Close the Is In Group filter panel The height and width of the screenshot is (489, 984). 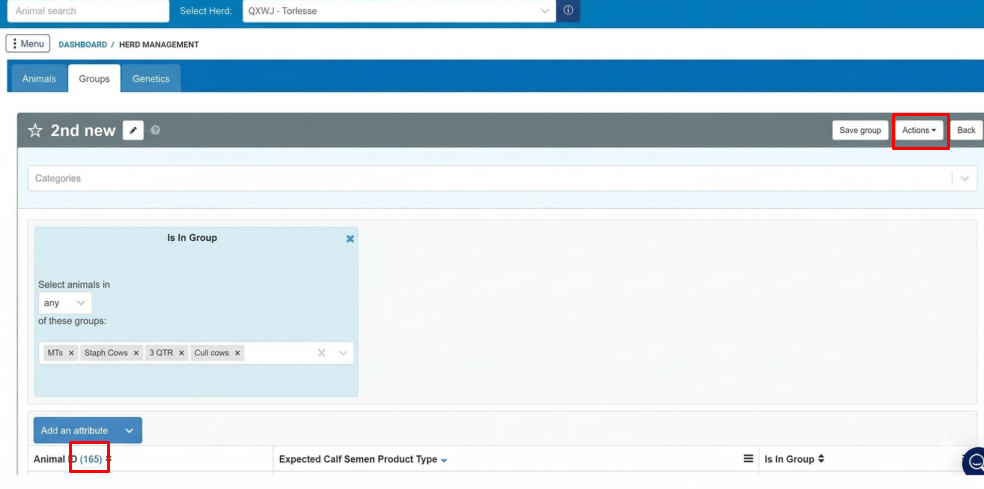tap(350, 239)
